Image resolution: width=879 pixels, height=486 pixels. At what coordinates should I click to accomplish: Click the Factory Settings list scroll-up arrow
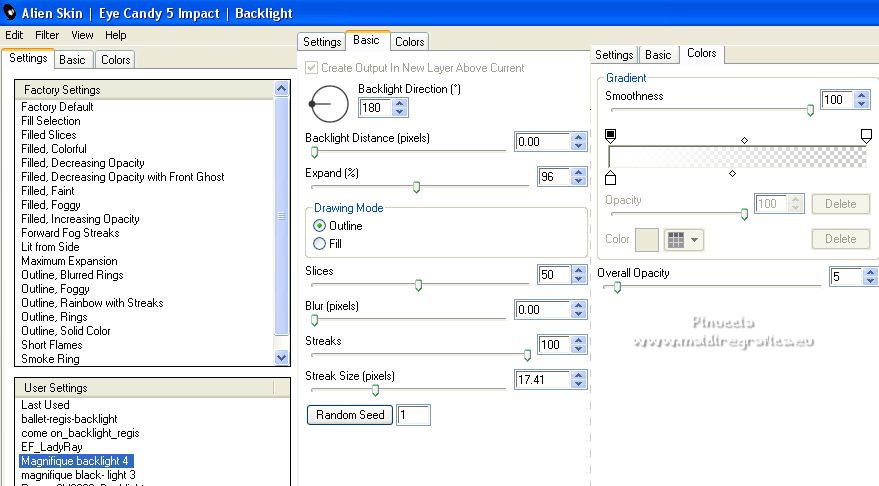click(x=281, y=89)
